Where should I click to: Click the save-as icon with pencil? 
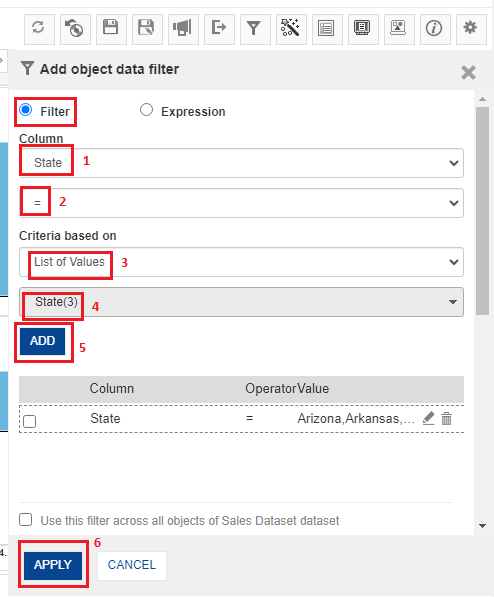(147, 29)
